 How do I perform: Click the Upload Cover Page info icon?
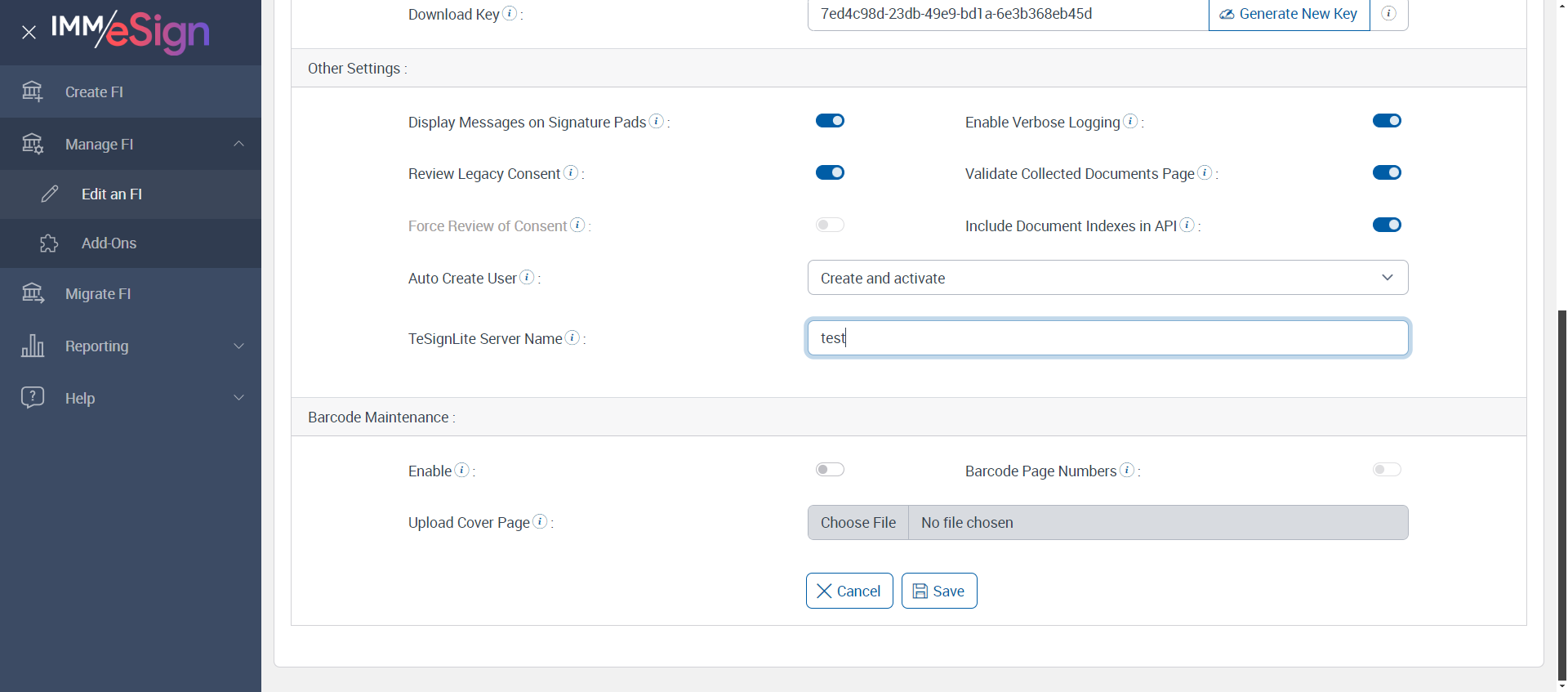pyautogui.click(x=540, y=521)
